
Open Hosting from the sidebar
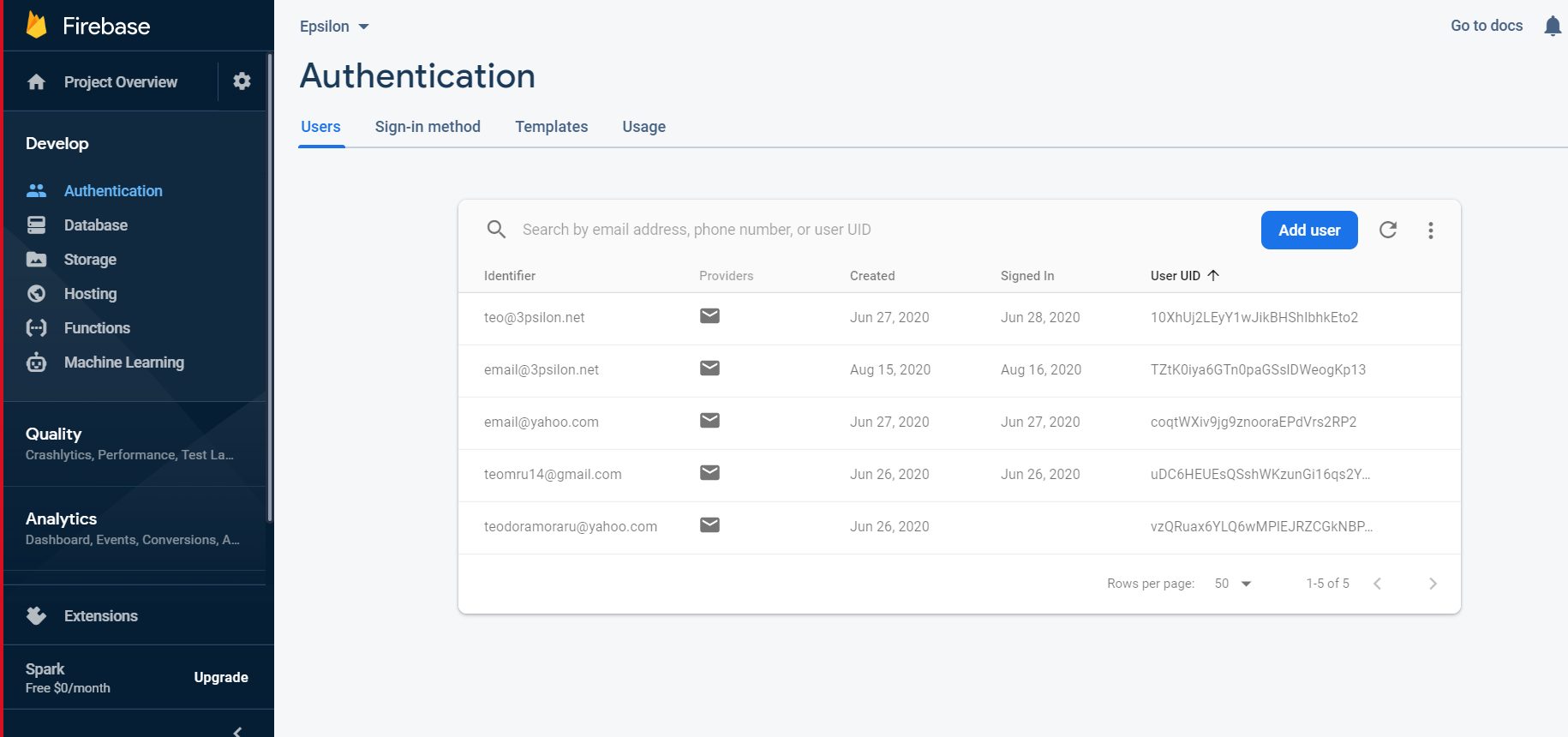click(x=90, y=294)
